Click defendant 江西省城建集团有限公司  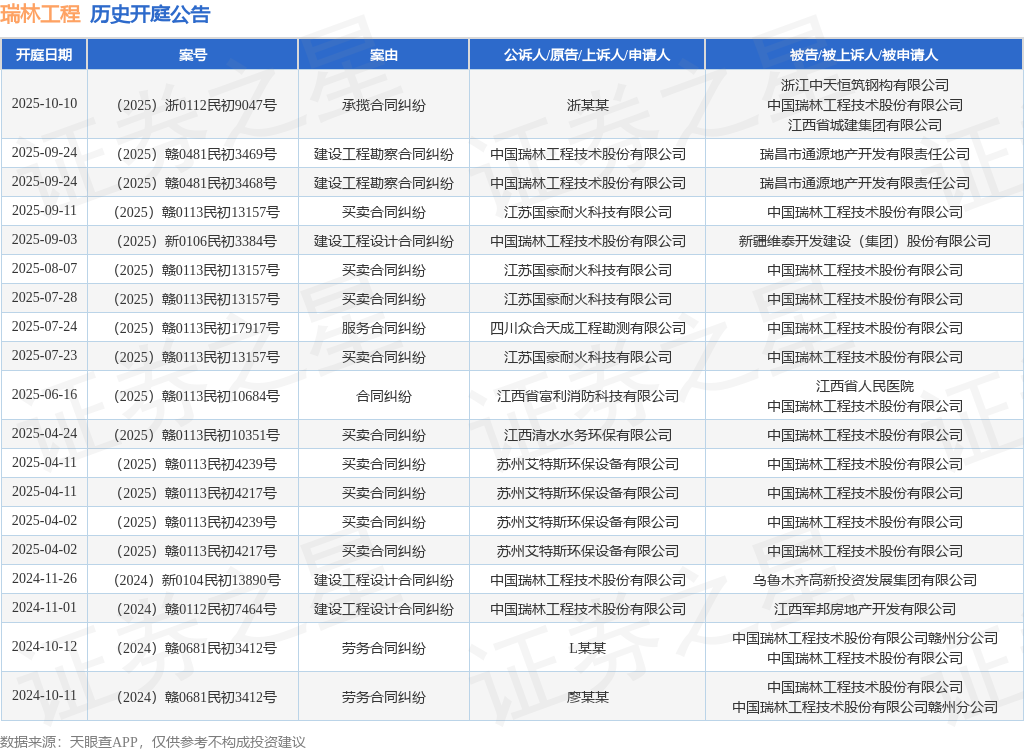865,125
